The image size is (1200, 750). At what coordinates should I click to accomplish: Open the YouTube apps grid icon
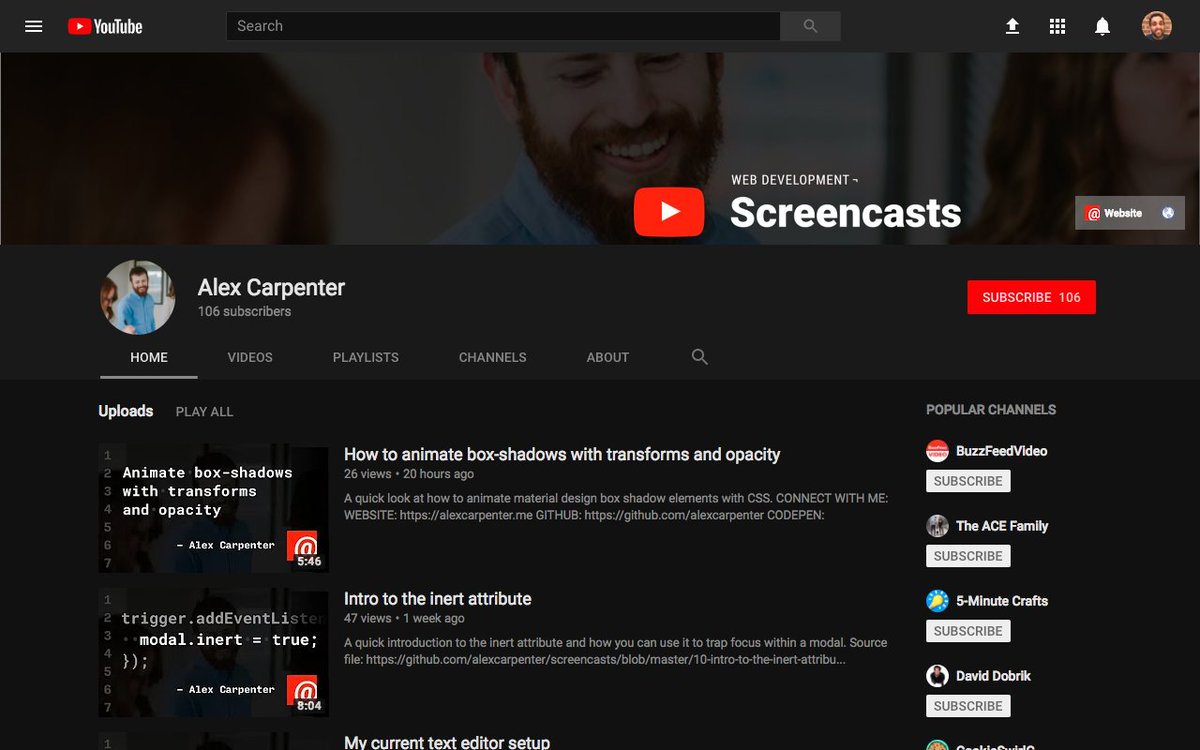pyautogui.click(x=1057, y=26)
